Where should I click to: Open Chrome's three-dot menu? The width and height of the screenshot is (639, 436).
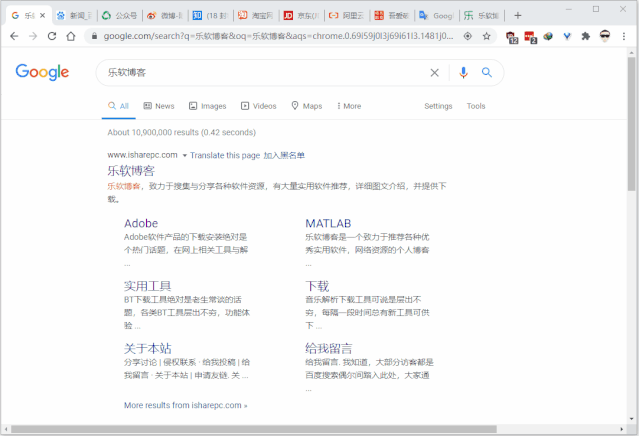(x=624, y=36)
